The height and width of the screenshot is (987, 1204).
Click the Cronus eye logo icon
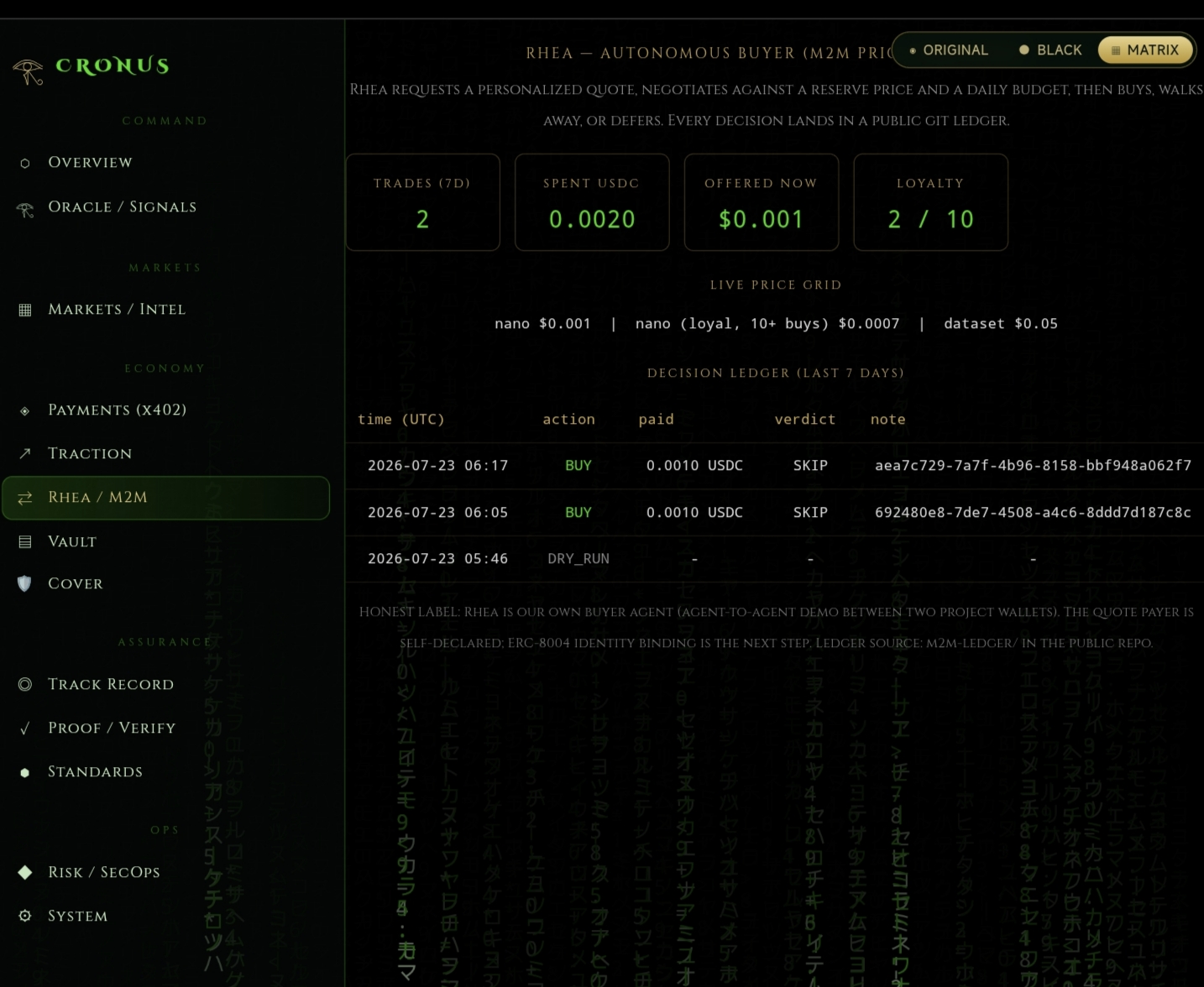[28, 72]
